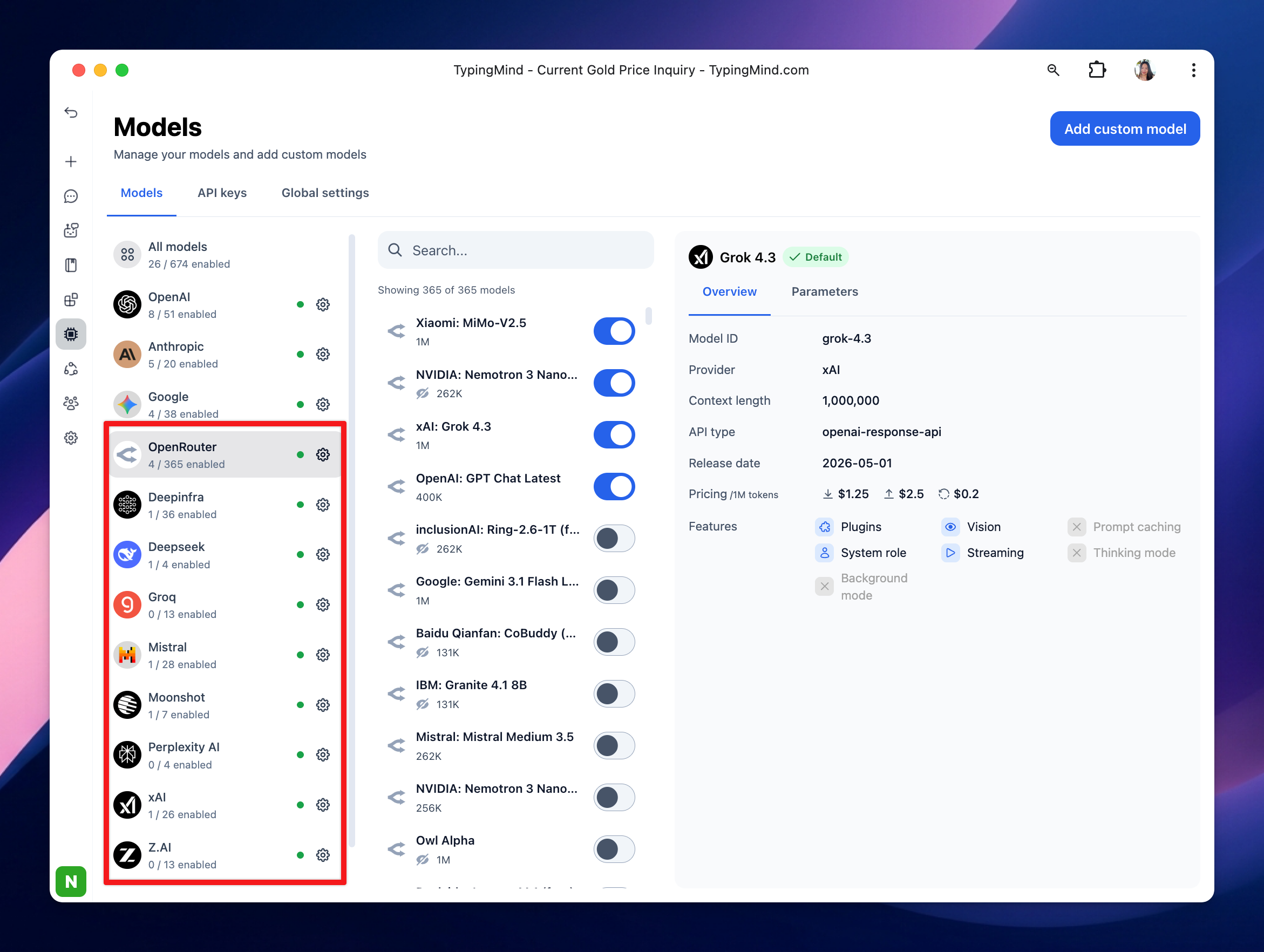Open OpenRouter provider settings gear
This screenshot has height=952, width=1264.
pos(323,455)
